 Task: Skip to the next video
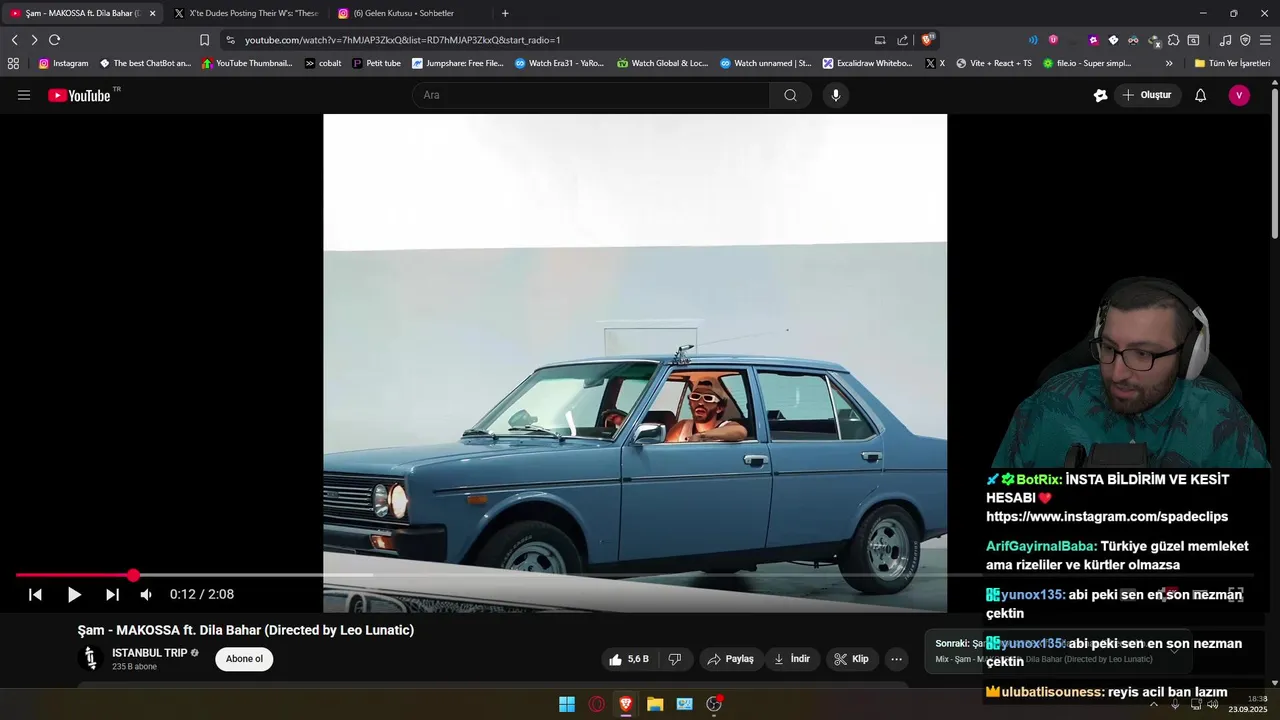(x=112, y=594)
